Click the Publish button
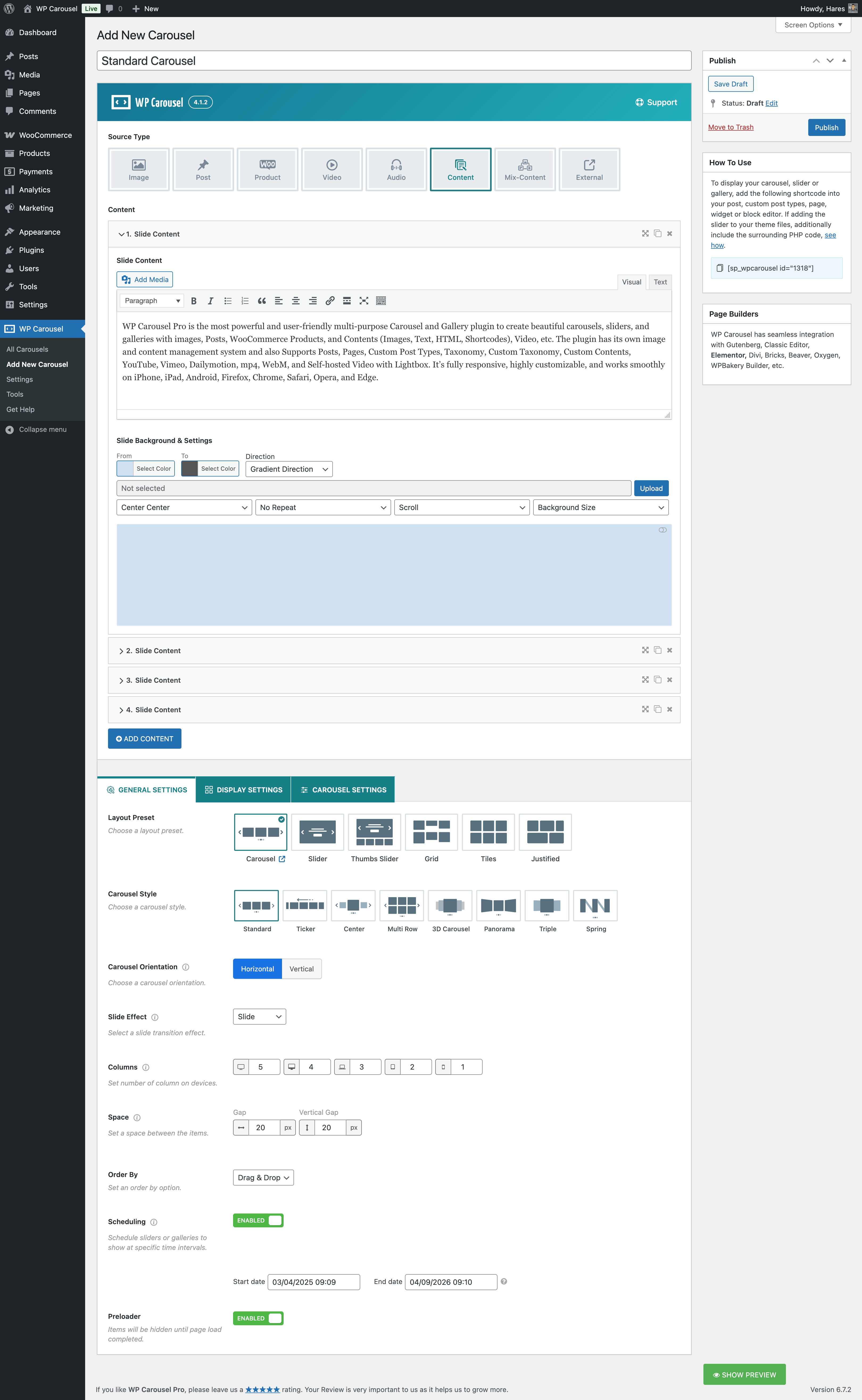862x1400 pixels. coord(826,128)
